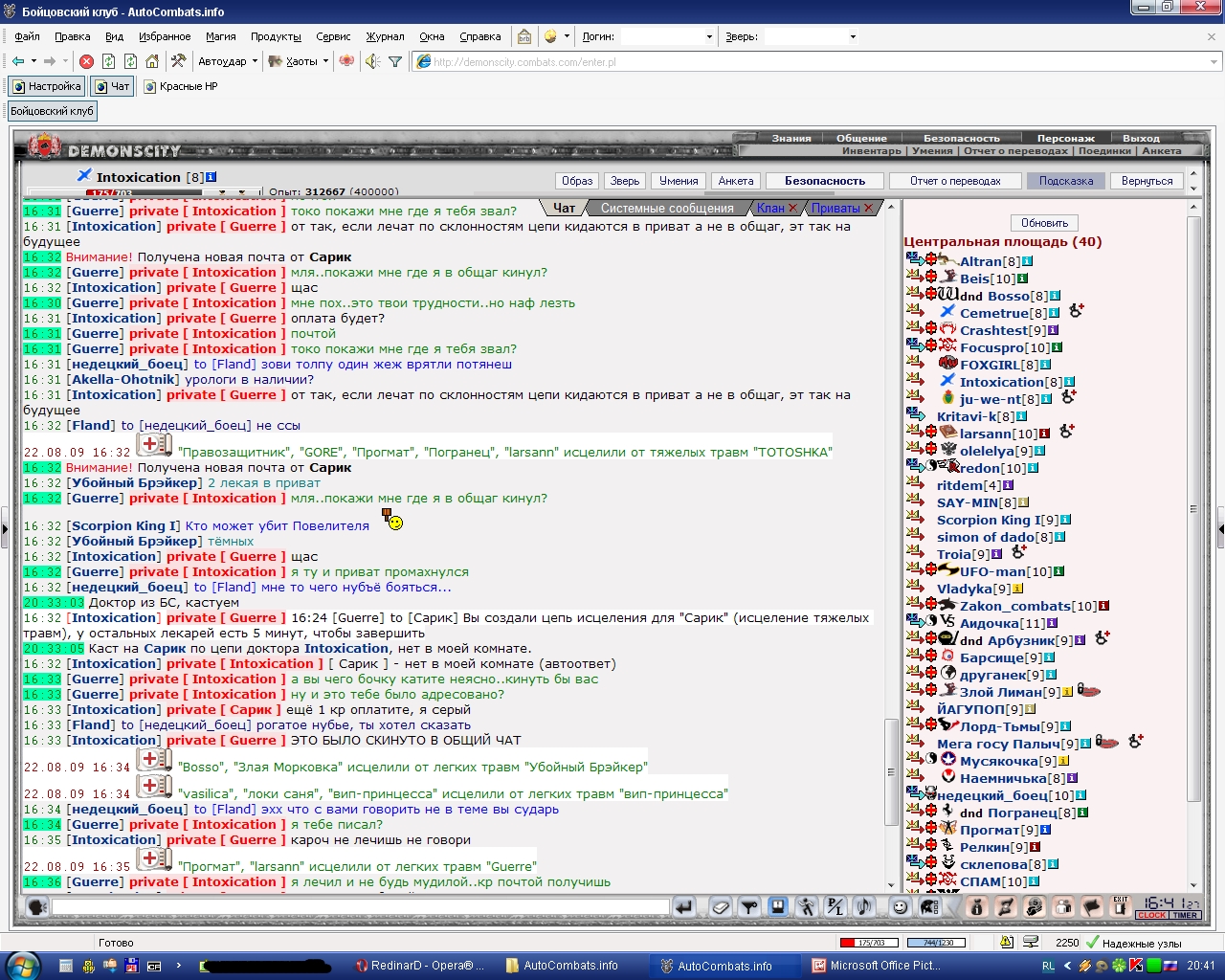The height and width of the screenshot is (980, 1225).
Task: Click the eraser clear chat icon
Action: click(x=721, y=906)
